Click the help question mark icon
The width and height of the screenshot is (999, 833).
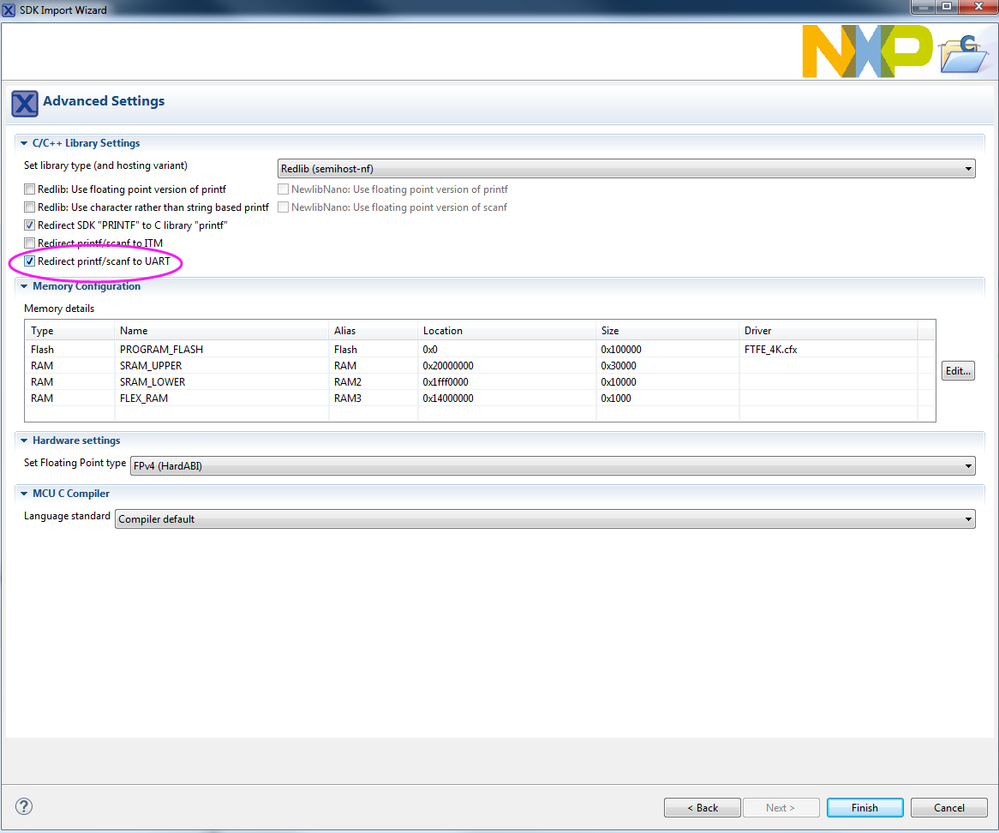(24, 806)
